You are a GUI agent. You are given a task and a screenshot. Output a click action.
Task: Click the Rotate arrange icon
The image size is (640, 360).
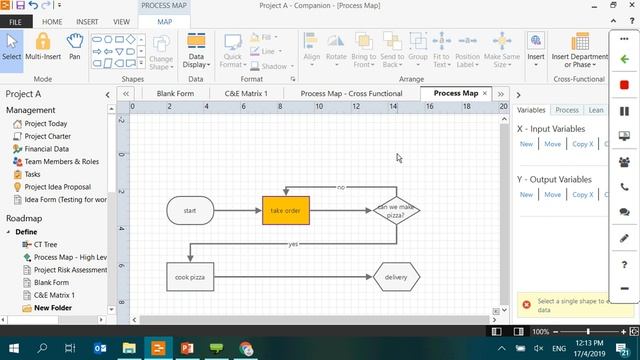click(x=336, y=50)
